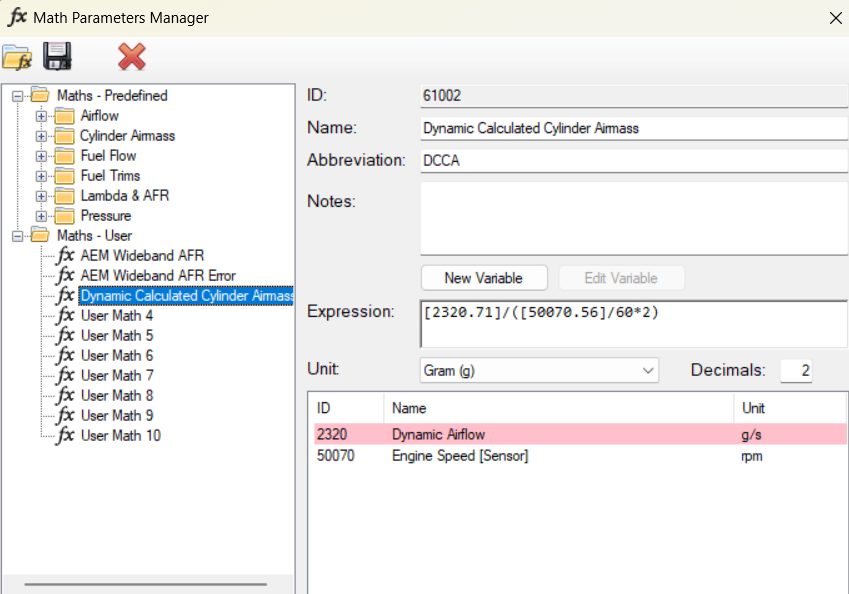Select User Math 7
Viewport: 849px width, 594px height.
pos(117,376)
